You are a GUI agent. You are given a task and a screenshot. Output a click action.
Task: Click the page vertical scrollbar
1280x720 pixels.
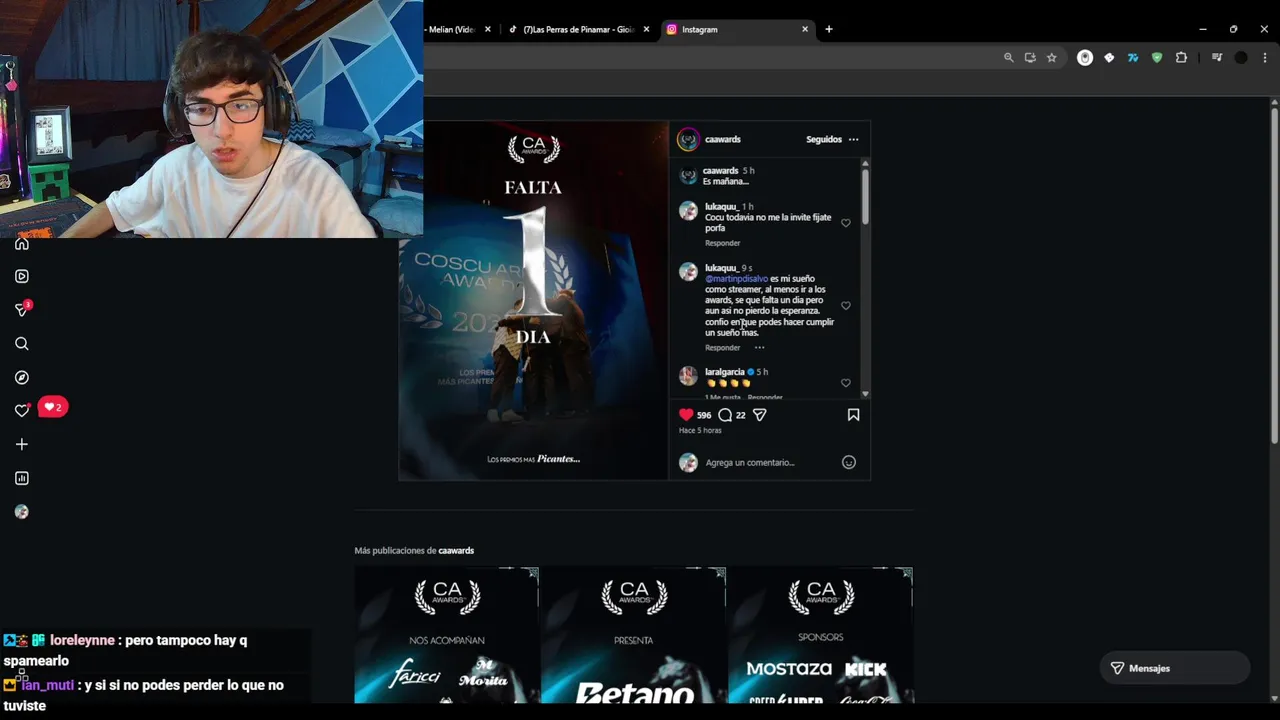click(x=1274, y=275)
